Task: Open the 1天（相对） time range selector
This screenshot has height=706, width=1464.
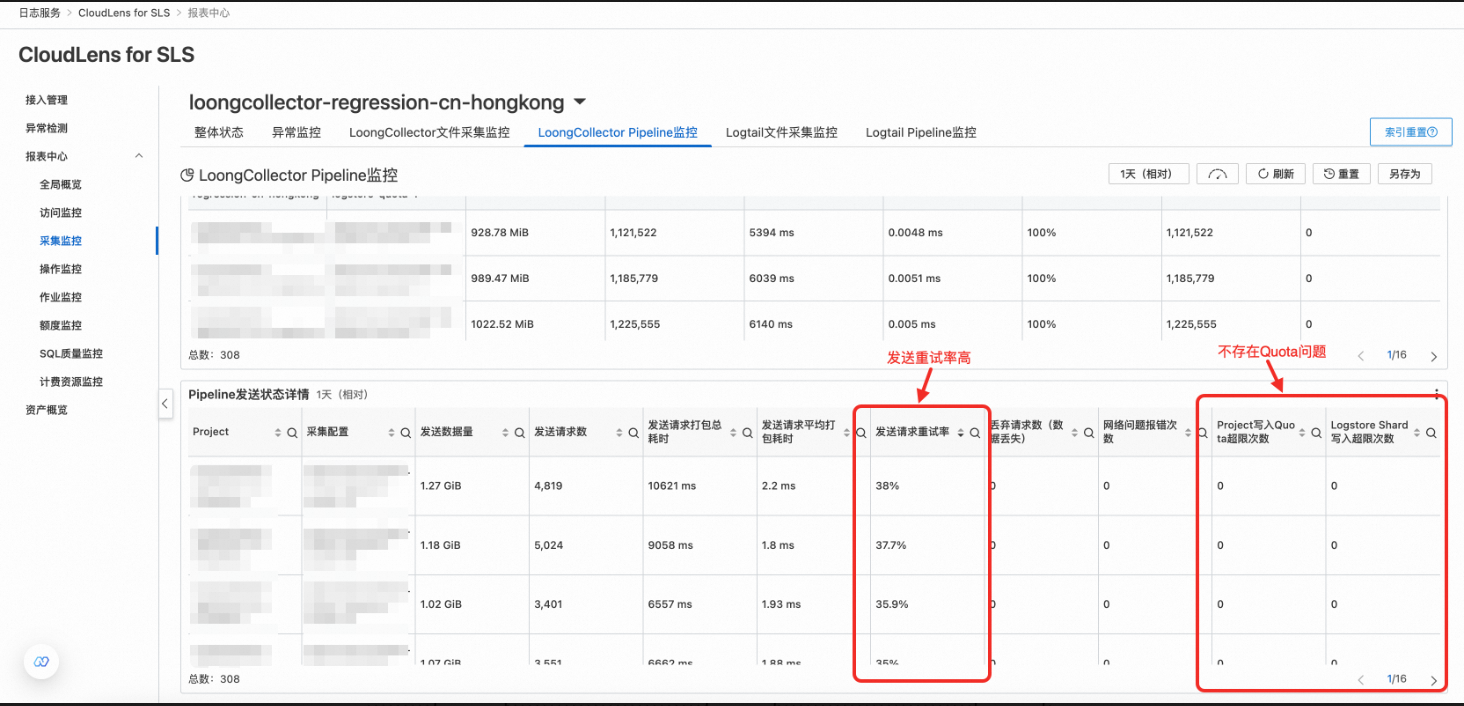Action: point(1148,174)
